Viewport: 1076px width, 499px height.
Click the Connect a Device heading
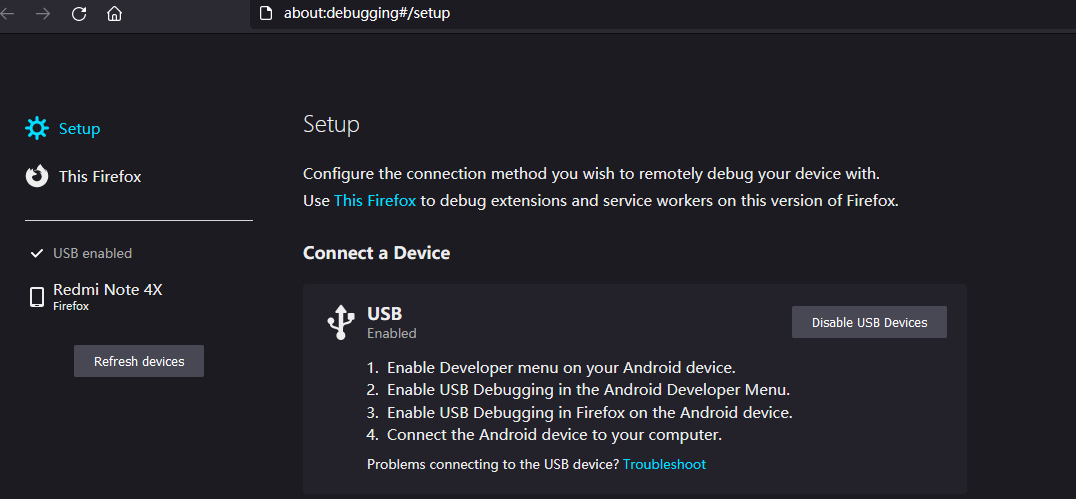tap(376, 253)
